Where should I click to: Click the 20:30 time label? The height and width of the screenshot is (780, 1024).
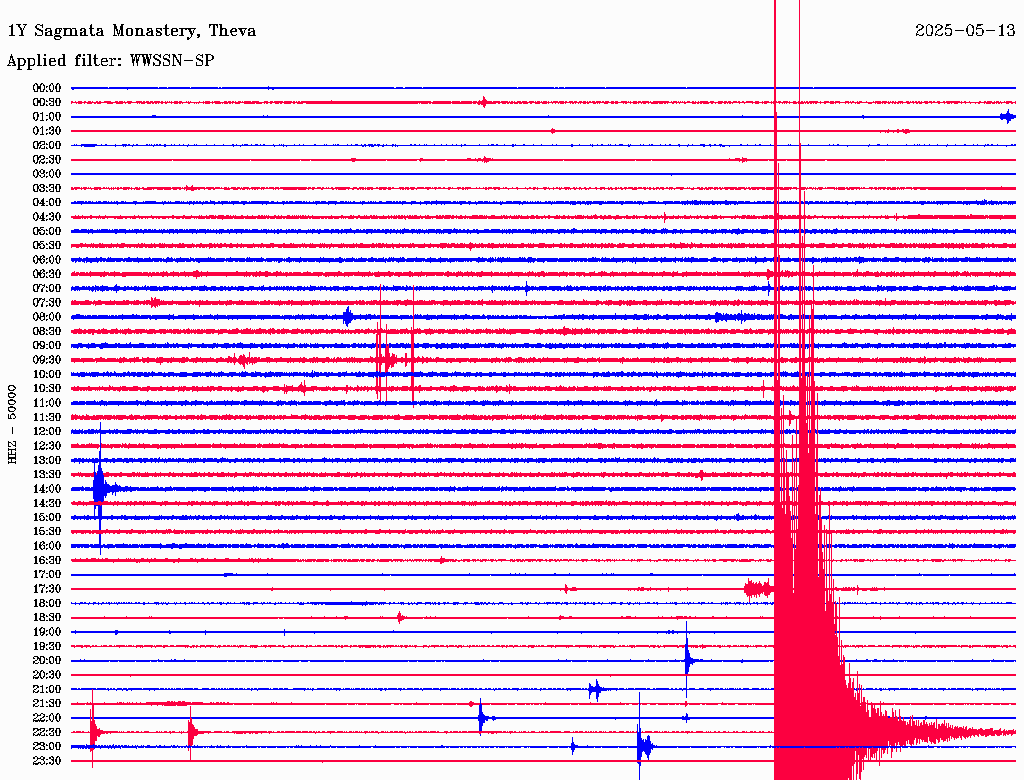tap(47, 675)
